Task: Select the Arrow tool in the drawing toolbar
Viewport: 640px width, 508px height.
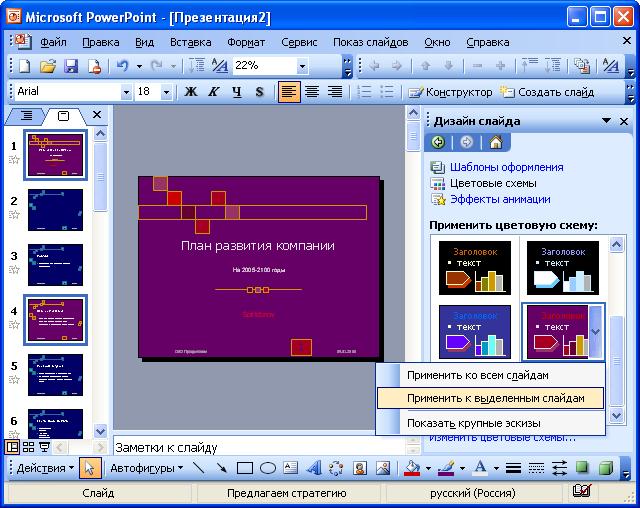Action: pyautogui.click(x=222, y=468)
